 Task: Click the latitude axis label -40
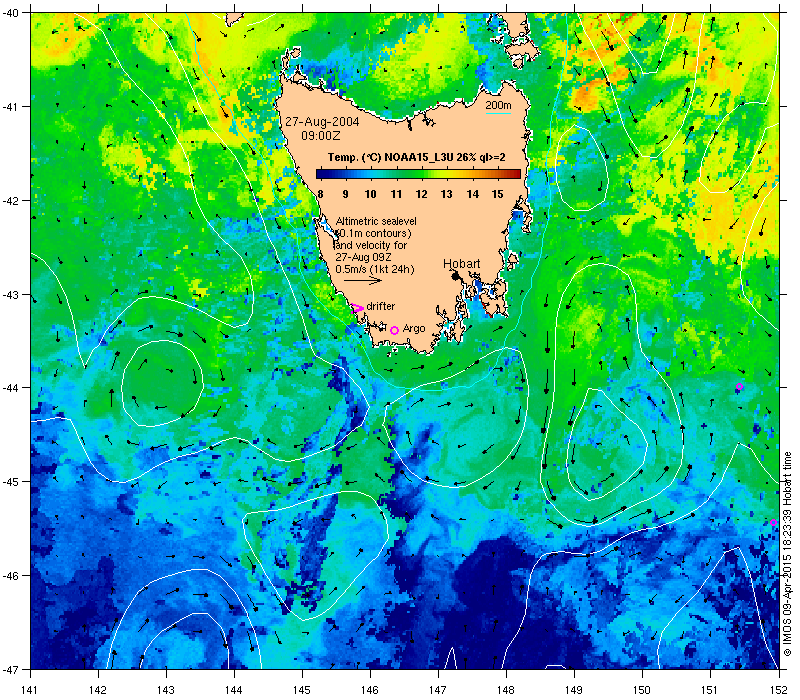click(10, 13)
